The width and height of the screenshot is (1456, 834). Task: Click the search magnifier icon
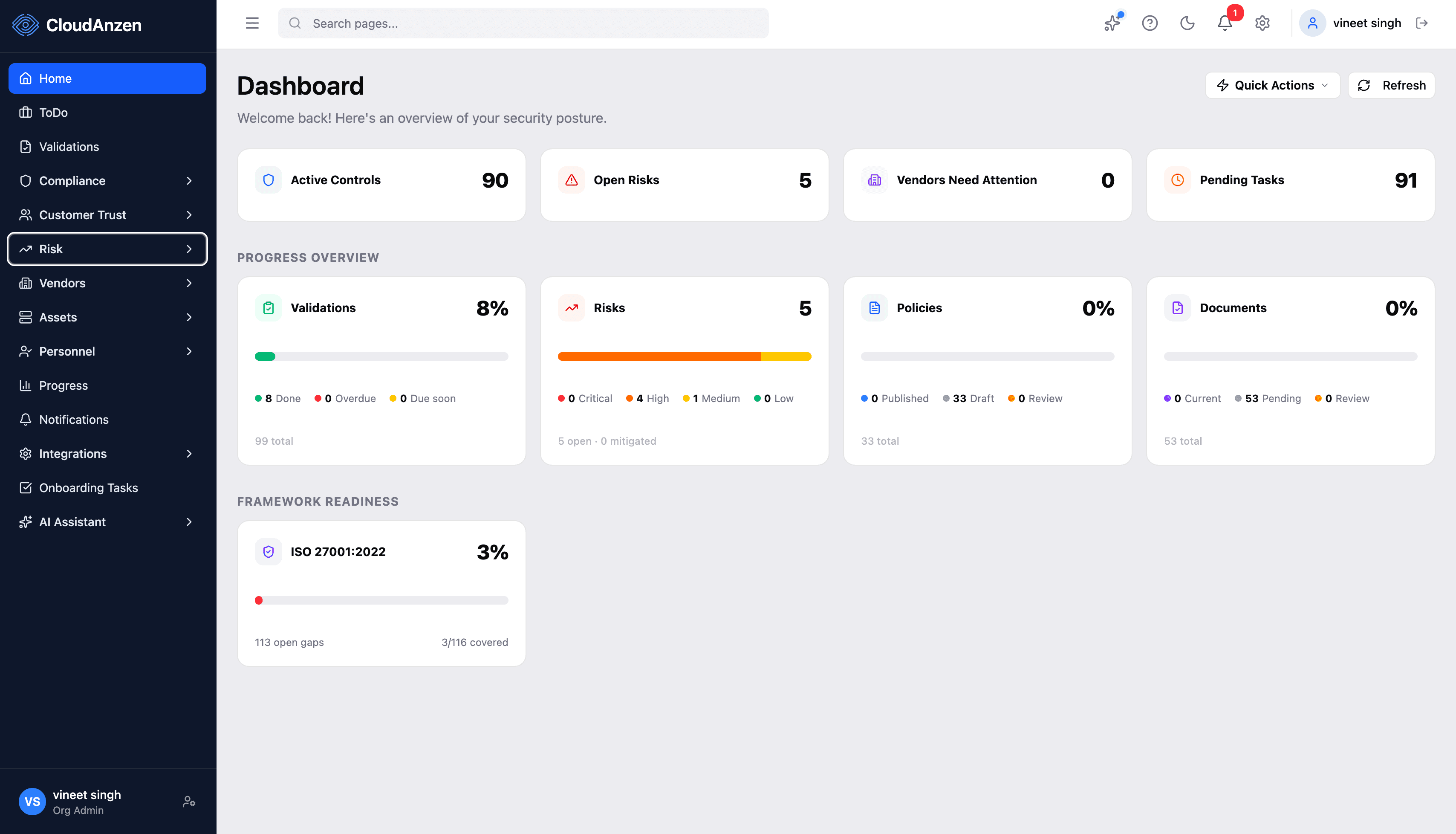tap(295, 23)
